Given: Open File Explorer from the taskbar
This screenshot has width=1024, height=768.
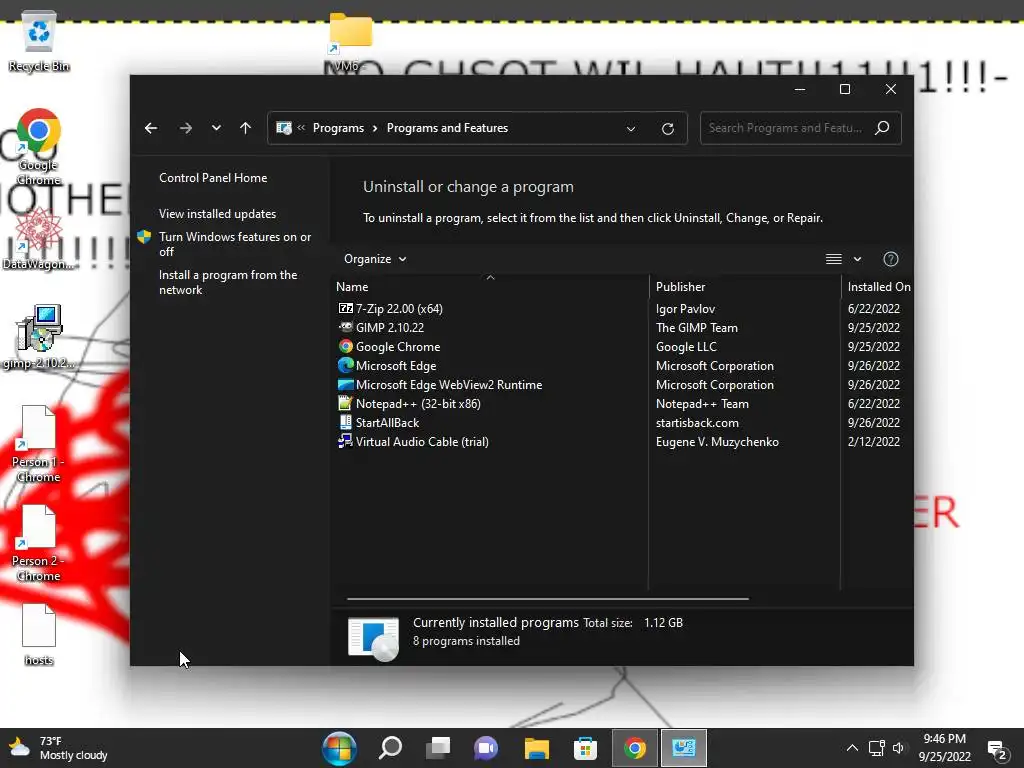Looking at the screenshot, I should tap(536, 748).
